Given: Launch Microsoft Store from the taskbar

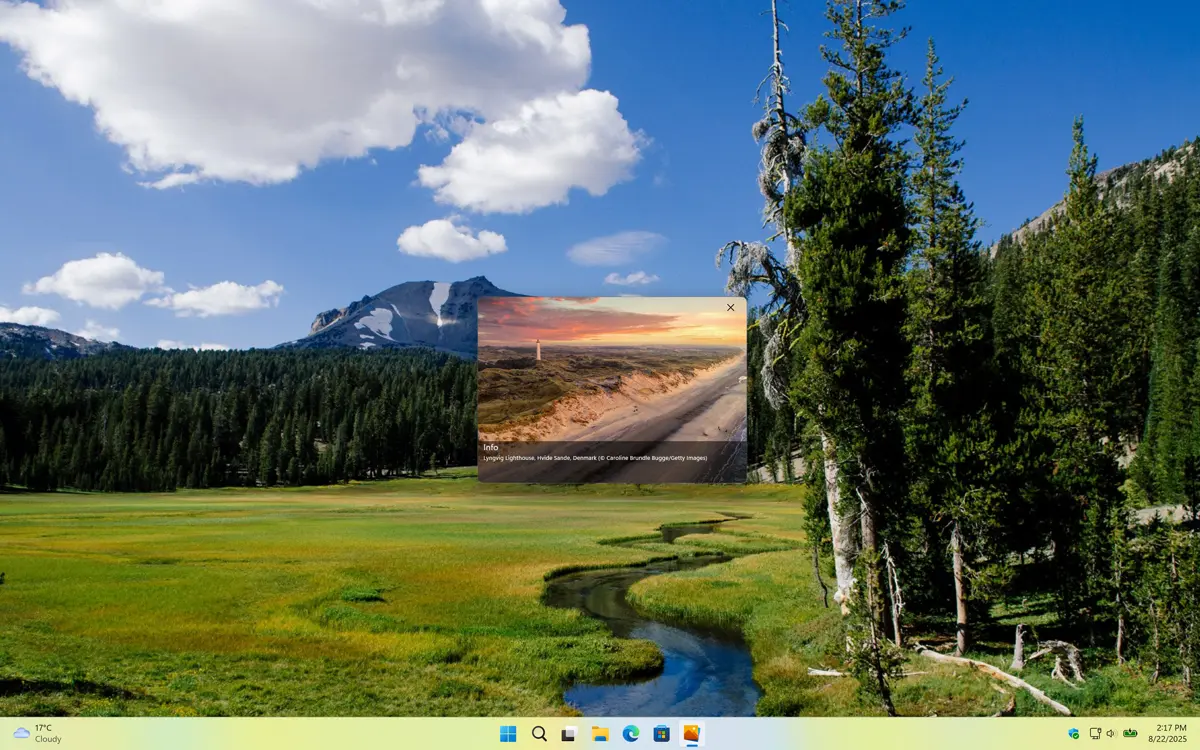Looking at the screenshot, I should (x=661, y=734).
